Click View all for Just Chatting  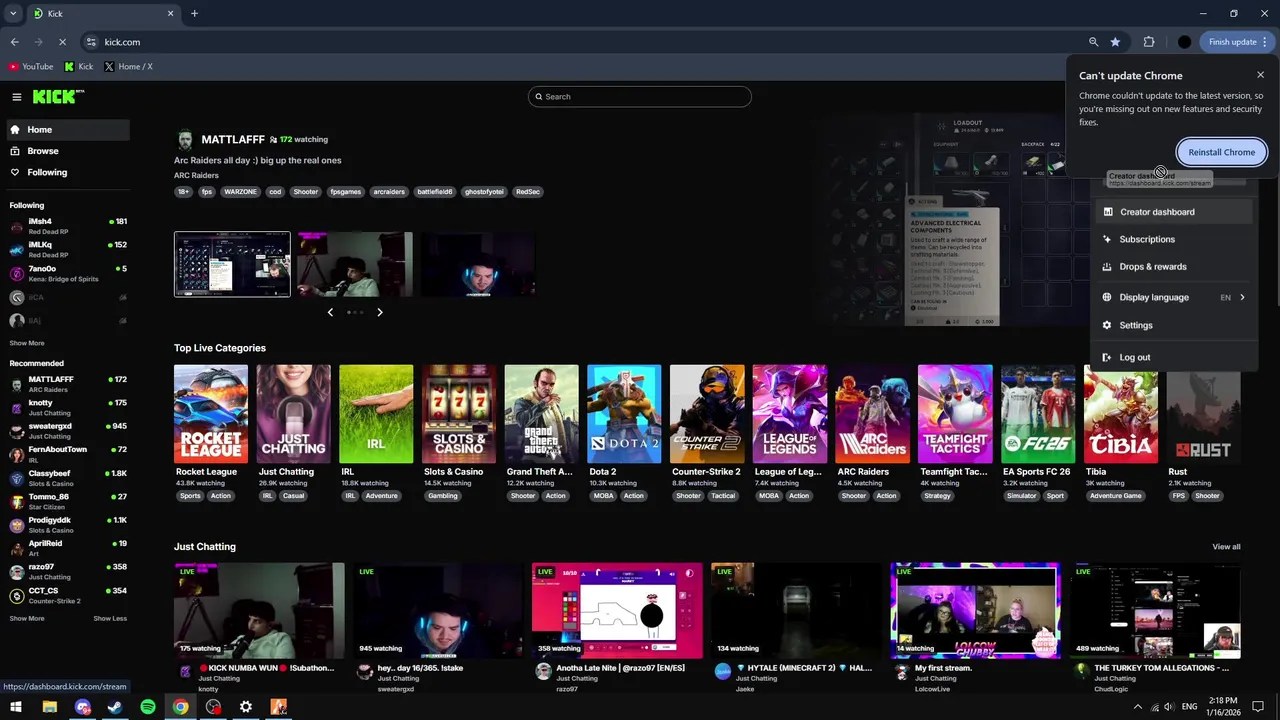[x=1226, y=547]
